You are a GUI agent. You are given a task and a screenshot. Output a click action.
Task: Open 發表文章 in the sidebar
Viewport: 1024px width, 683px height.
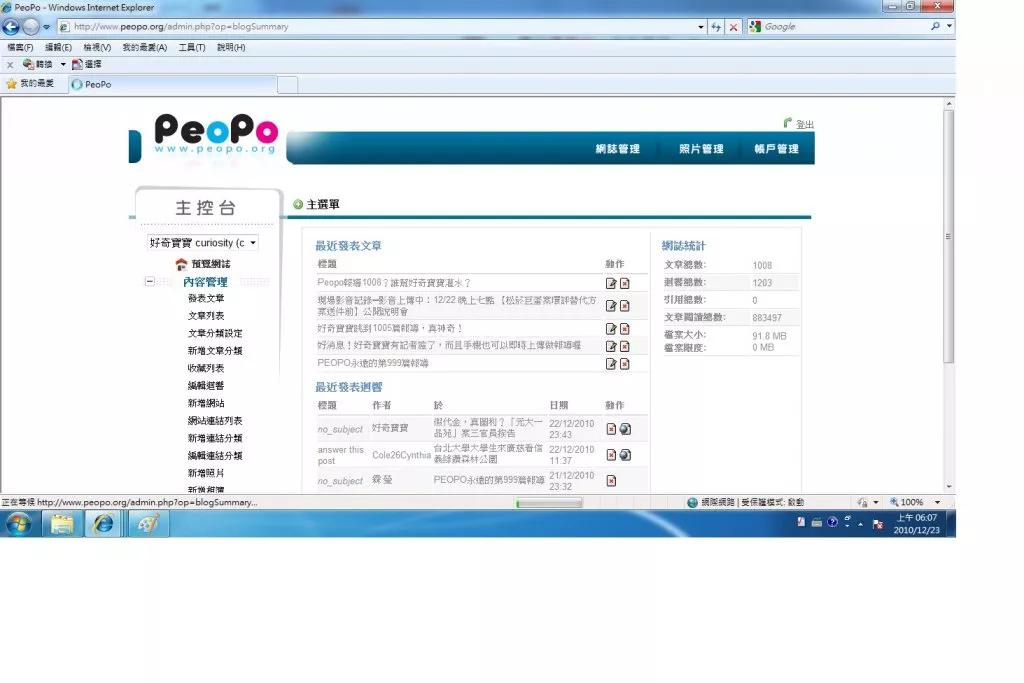pos(206,298)
